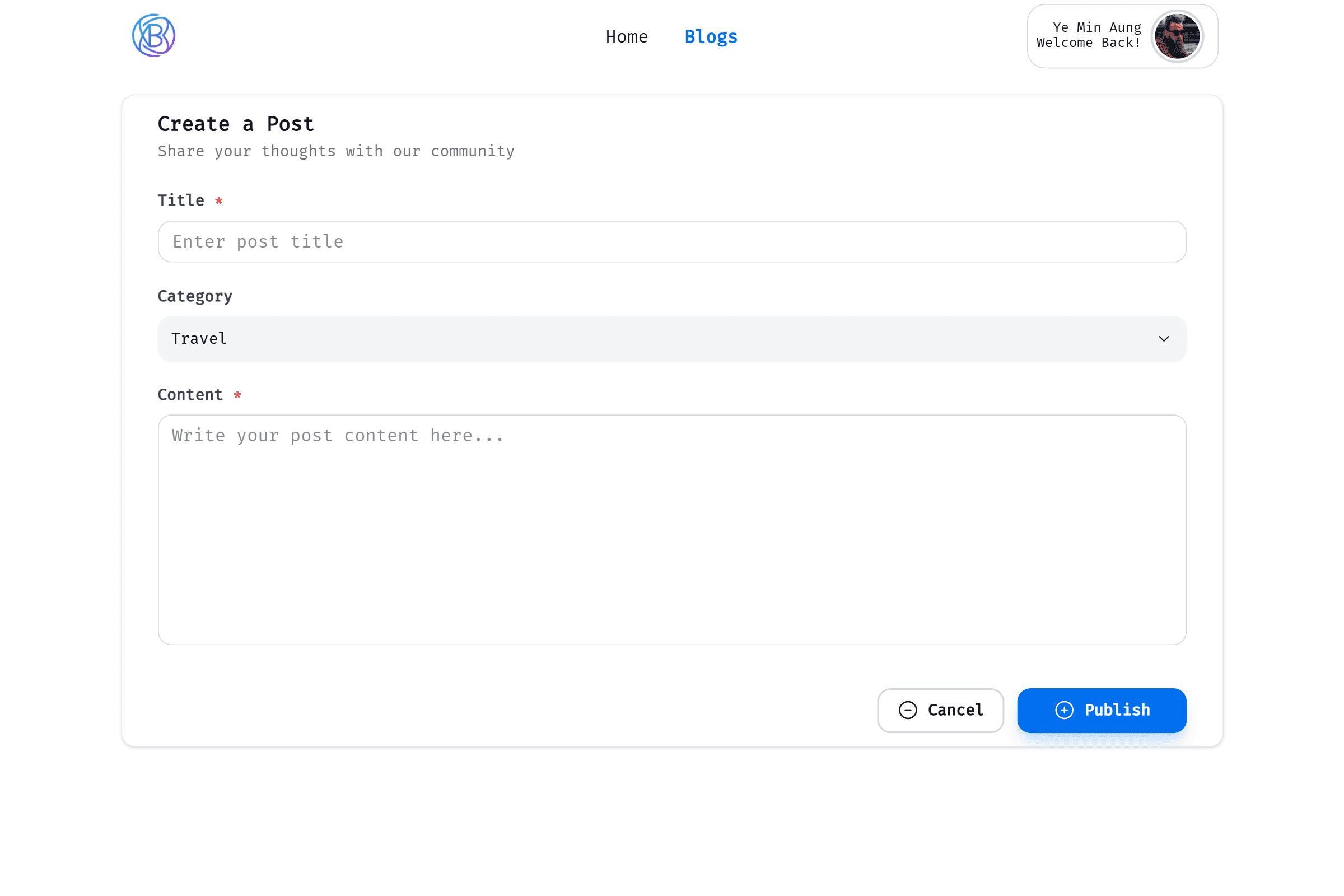Select the Create a Post heading
Viewport: 1344px width, 896px height.
pyautogui.click(x=236, y=124)
